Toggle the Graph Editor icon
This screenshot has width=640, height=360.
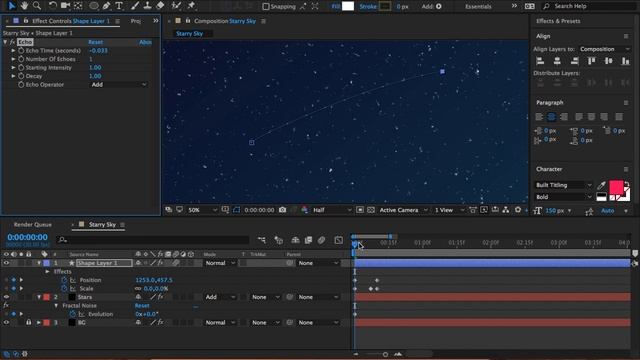click(338, 240)
